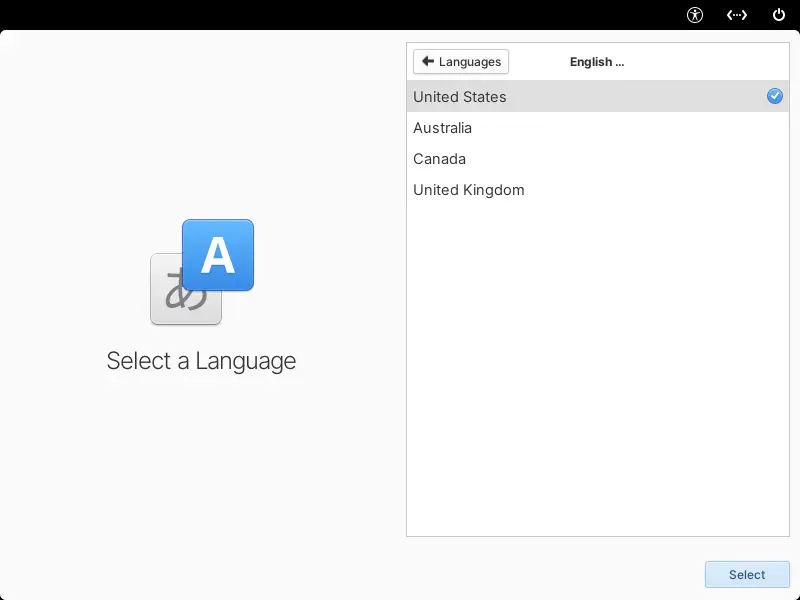Screen dimensions: 800x600
Task: Click the blue checkmark beside United States
Action: point(775,96)
